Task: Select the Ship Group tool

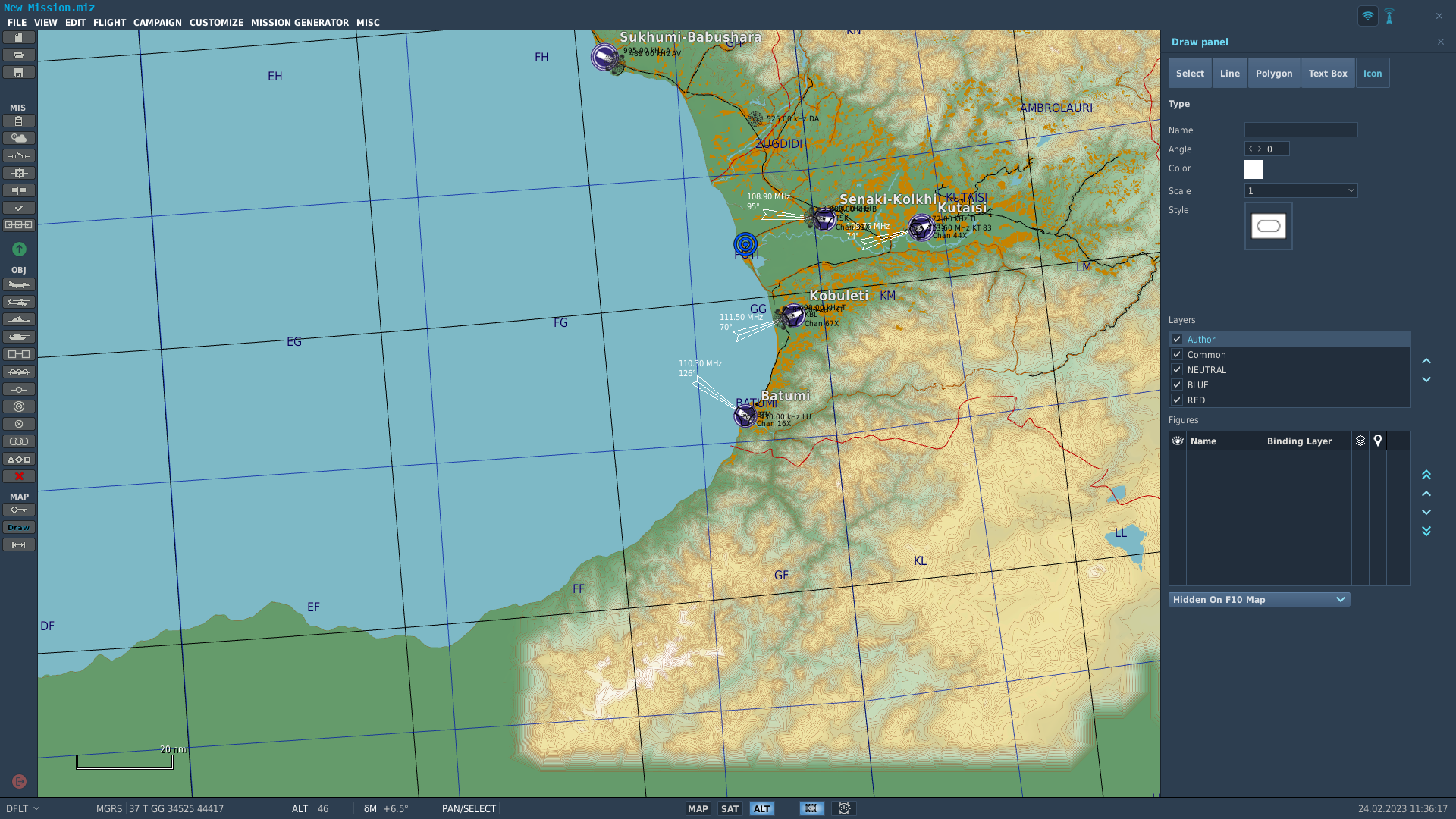Action: tap(19, 319)
